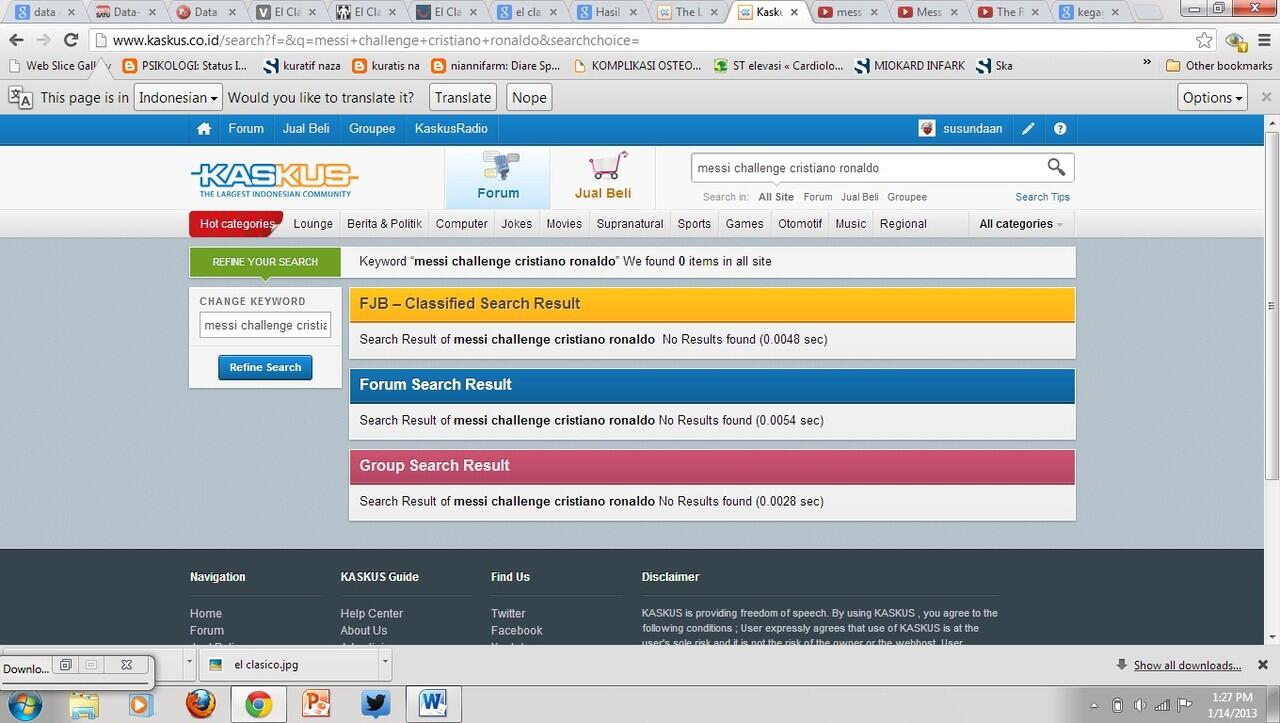Open the translate Options dropdown
The image size is (1280, 723).
coord(1213,98)
